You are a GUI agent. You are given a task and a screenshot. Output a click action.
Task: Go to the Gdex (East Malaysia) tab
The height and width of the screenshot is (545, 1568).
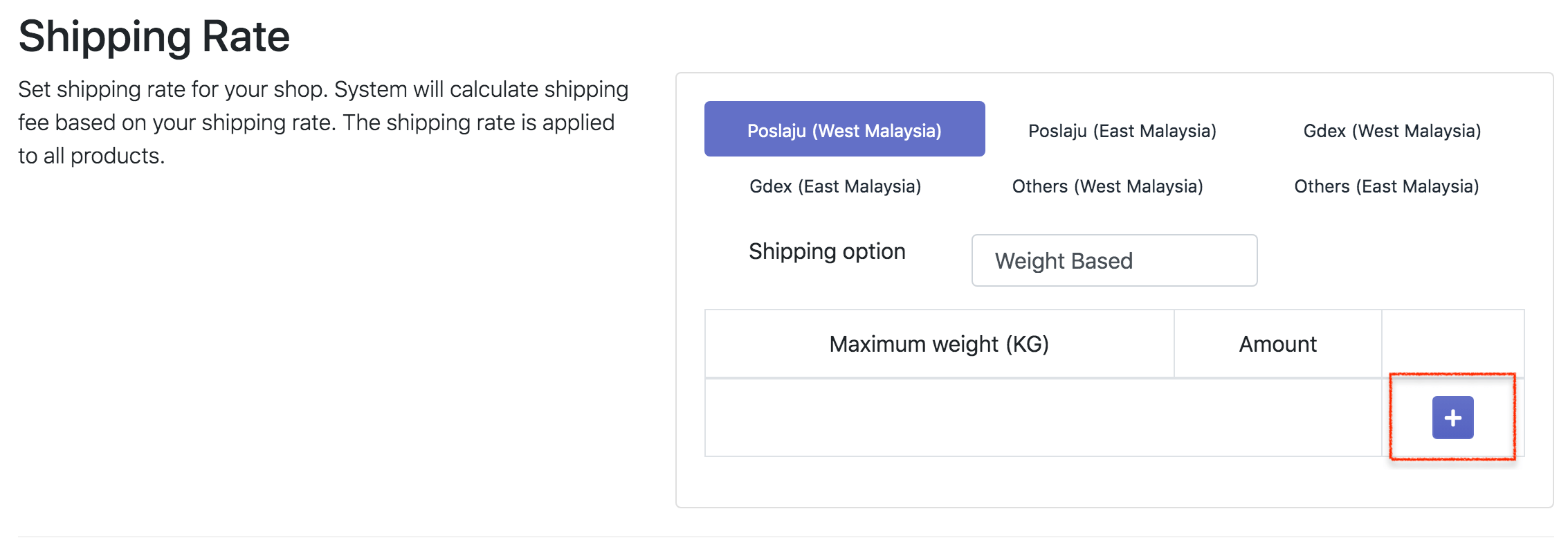835,186
